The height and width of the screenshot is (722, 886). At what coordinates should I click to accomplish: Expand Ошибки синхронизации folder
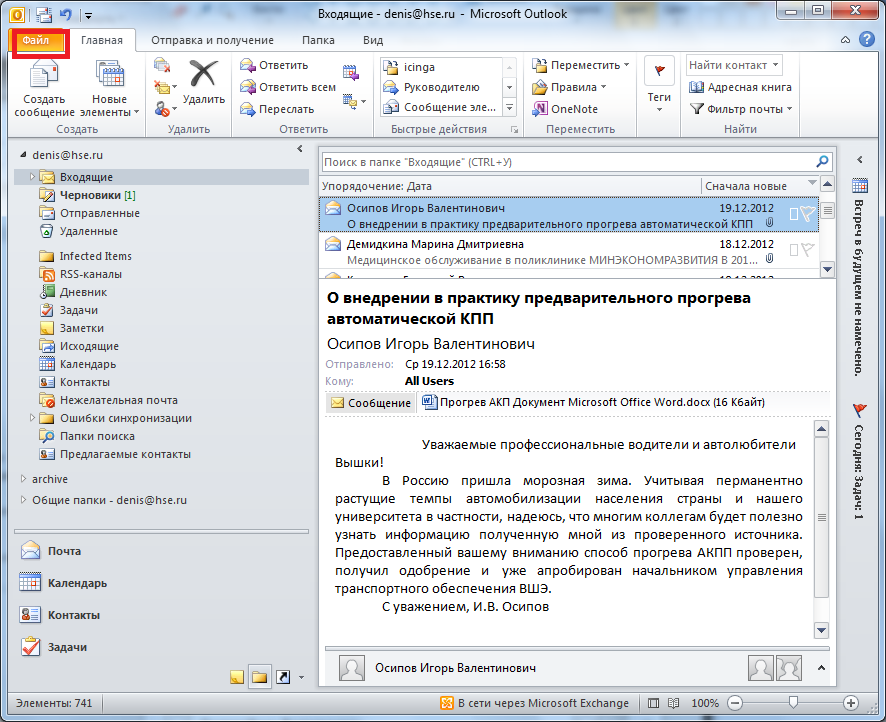pyautogui.click(x=32, y=418)
